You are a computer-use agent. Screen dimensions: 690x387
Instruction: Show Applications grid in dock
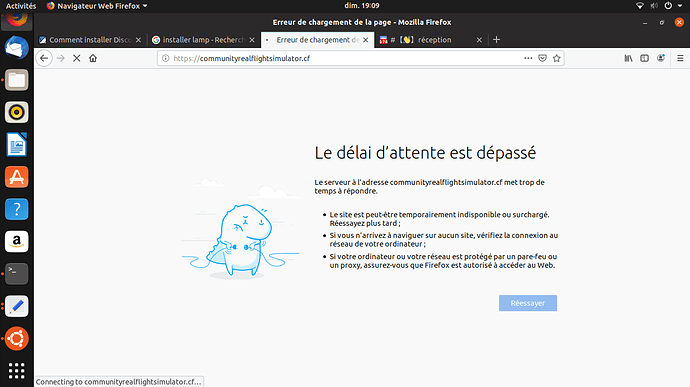coord(17,371)
